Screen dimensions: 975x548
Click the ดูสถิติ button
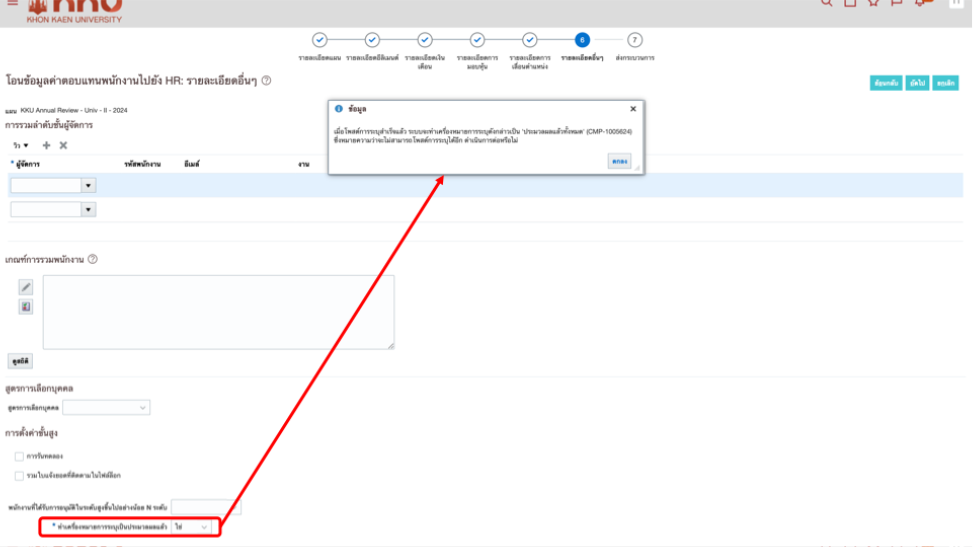point(20,361)
